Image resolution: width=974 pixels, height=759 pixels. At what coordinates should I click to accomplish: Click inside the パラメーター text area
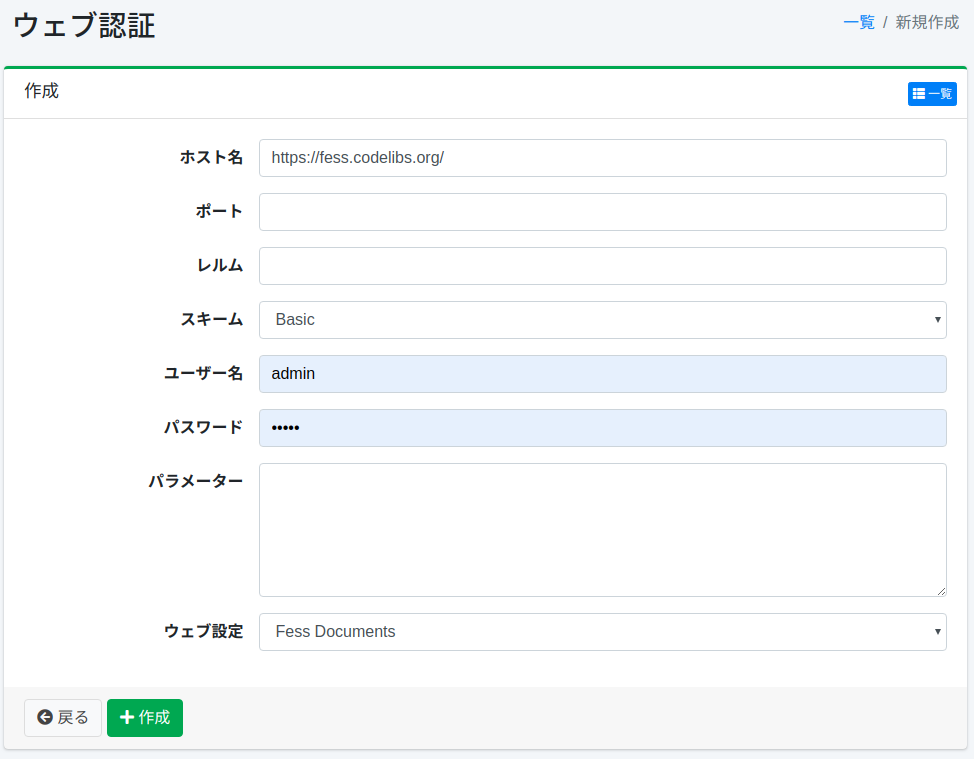tap(602, 530)
